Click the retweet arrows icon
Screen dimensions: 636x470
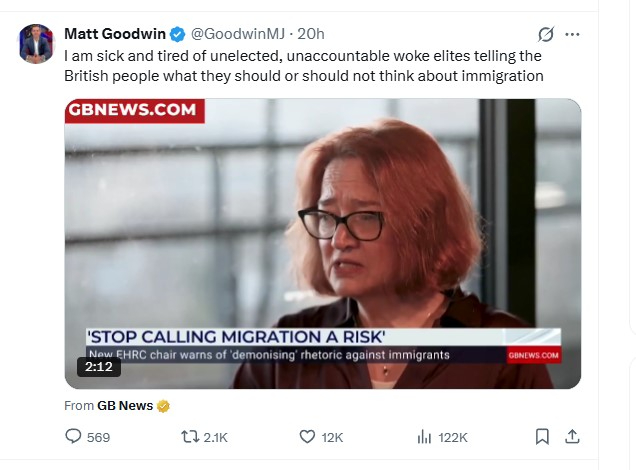190,437
